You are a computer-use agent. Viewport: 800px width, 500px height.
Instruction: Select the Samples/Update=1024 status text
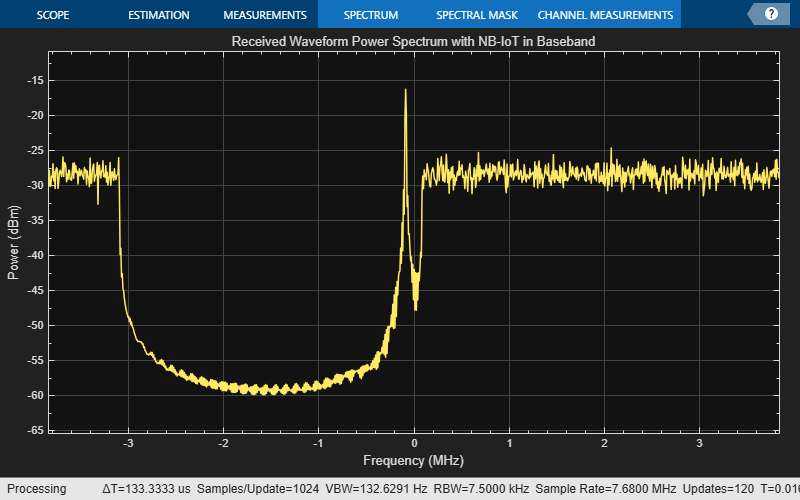pyautogui.click(x=259, y=489)
